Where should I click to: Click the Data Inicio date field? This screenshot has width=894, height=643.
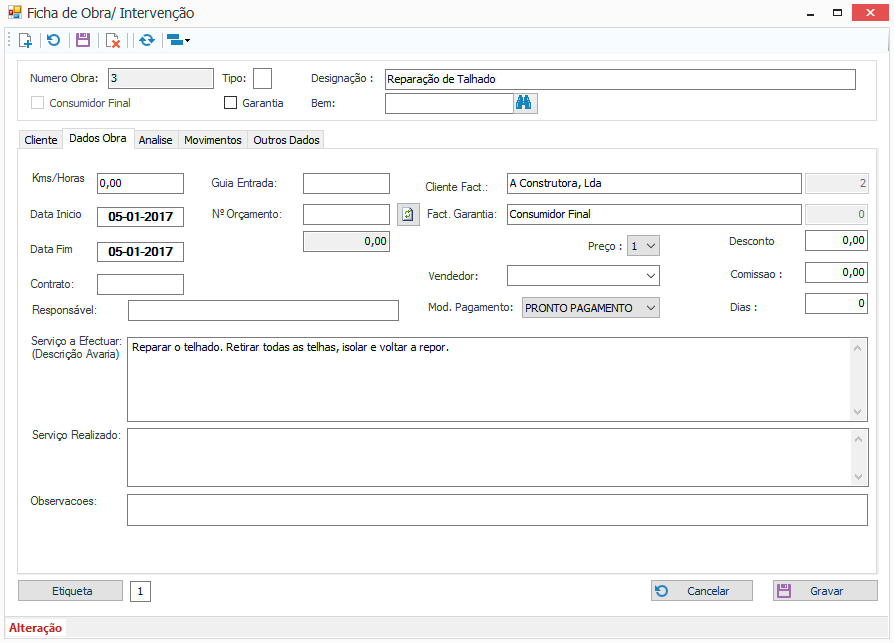click(140, 217)
